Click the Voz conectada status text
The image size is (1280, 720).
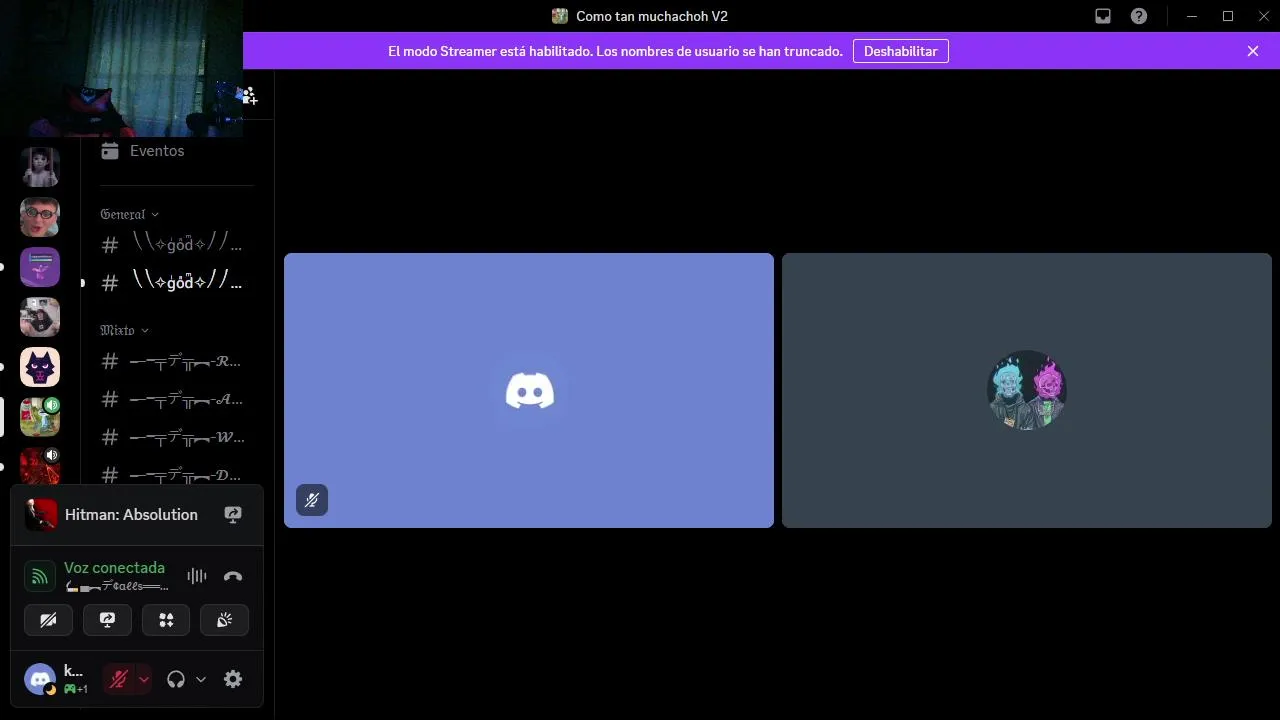coord(114,567)
